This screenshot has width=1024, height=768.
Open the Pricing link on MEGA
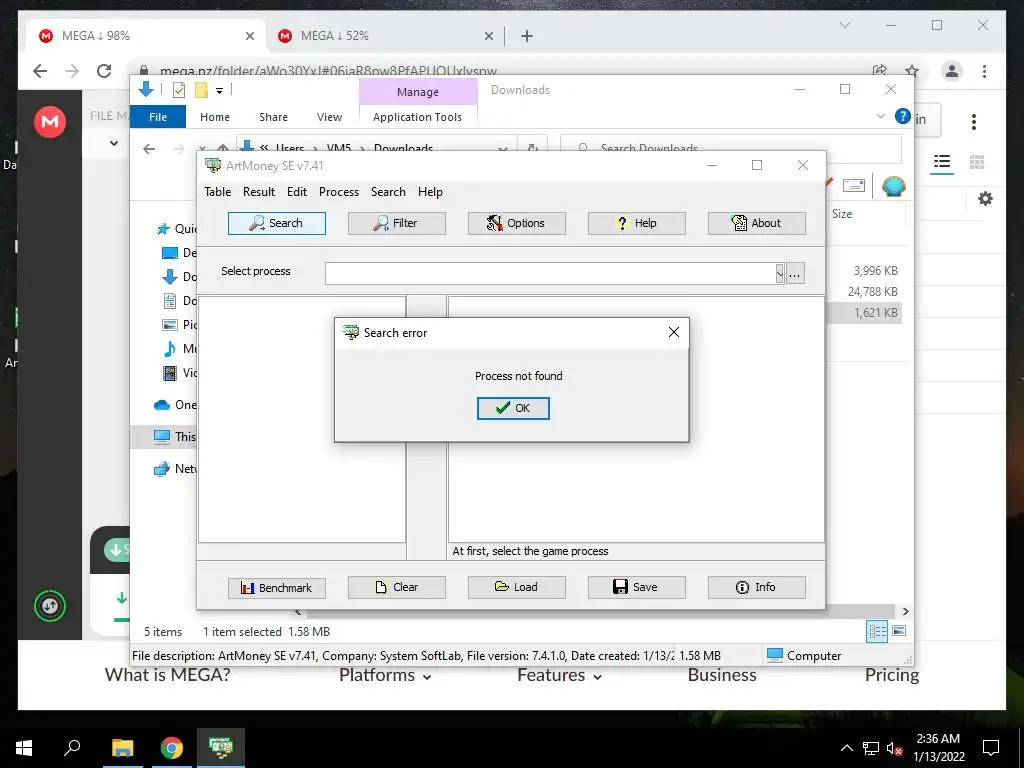coord(891,675)
